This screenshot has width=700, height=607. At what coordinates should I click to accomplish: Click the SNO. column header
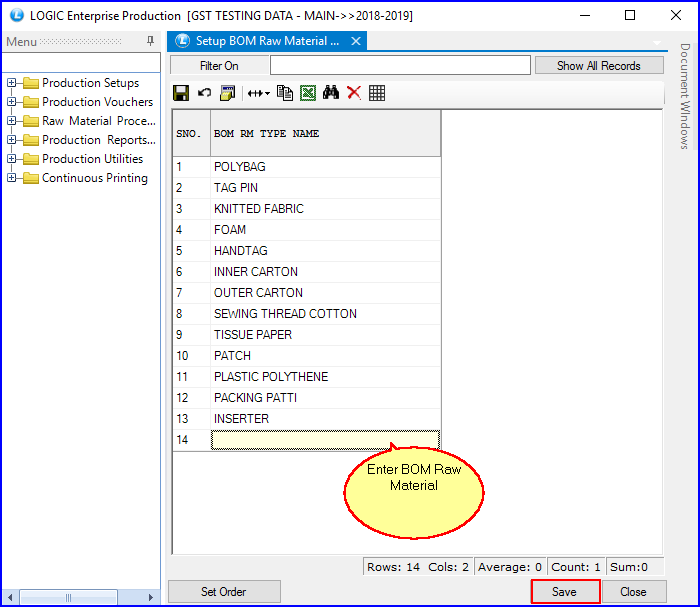[192, 133]
